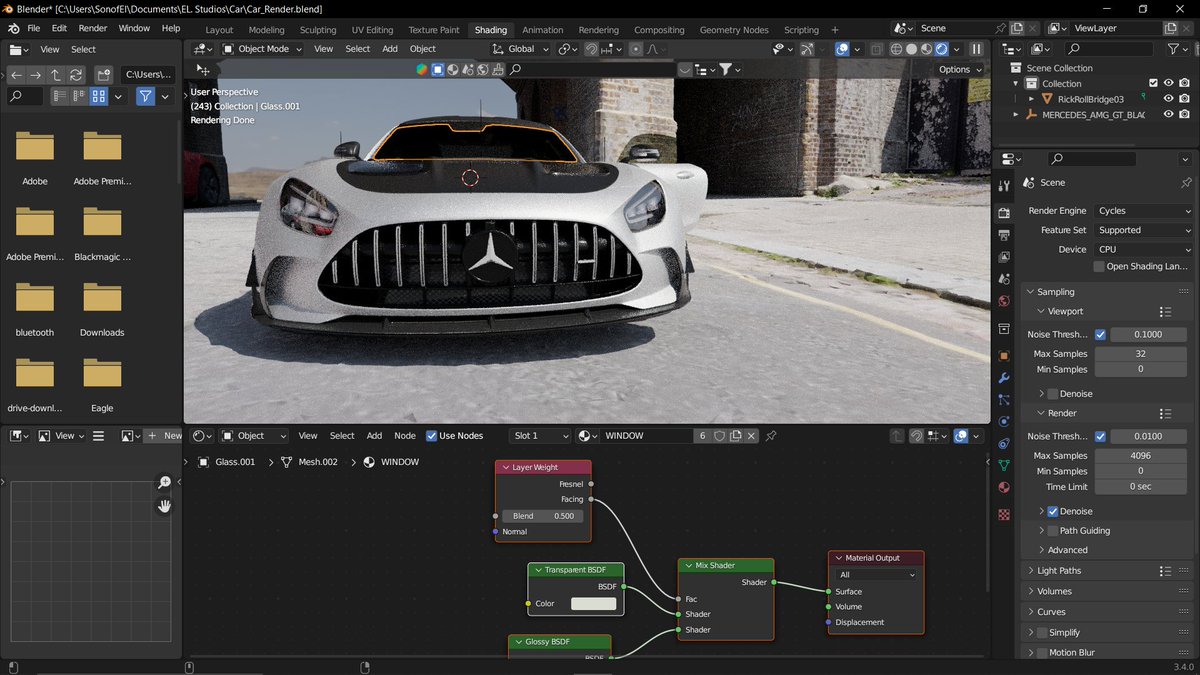Click Render Max Samples 4096 field
1200x675 pixels.
[x=1140, y=455]
